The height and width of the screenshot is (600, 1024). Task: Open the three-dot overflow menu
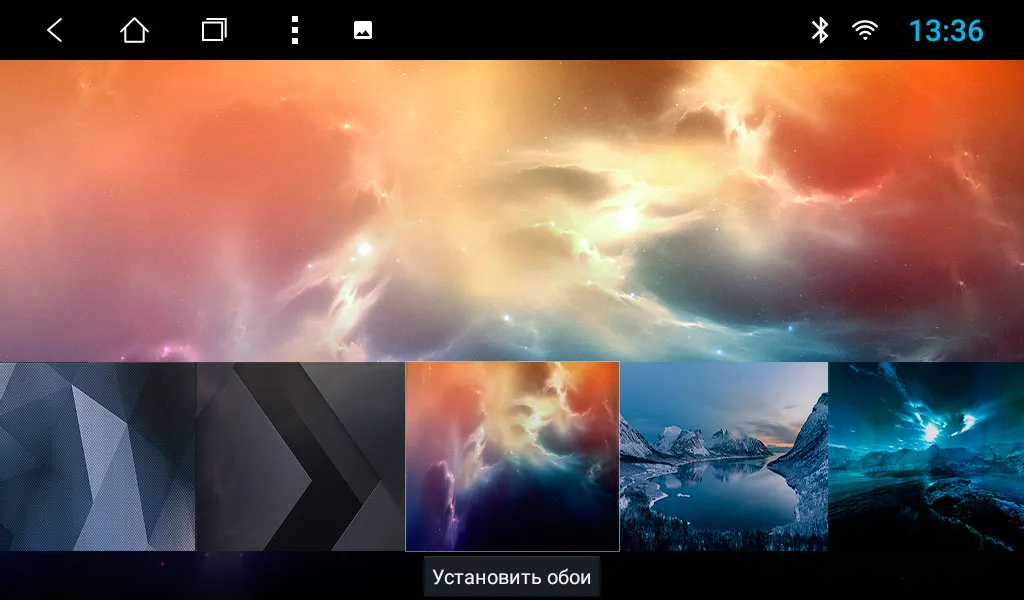(x=294, y=31)
